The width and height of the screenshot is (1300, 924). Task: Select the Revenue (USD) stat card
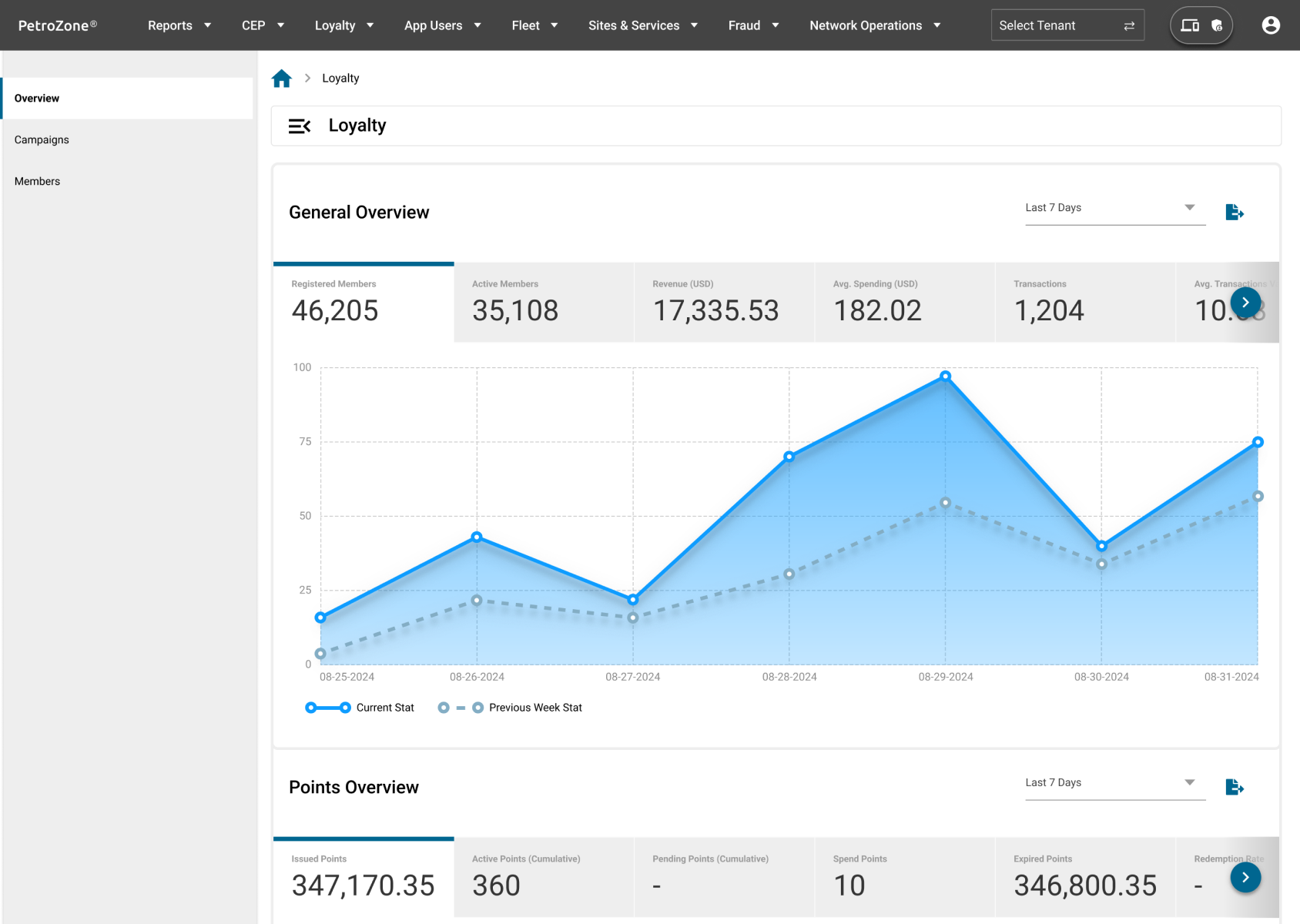723,303
